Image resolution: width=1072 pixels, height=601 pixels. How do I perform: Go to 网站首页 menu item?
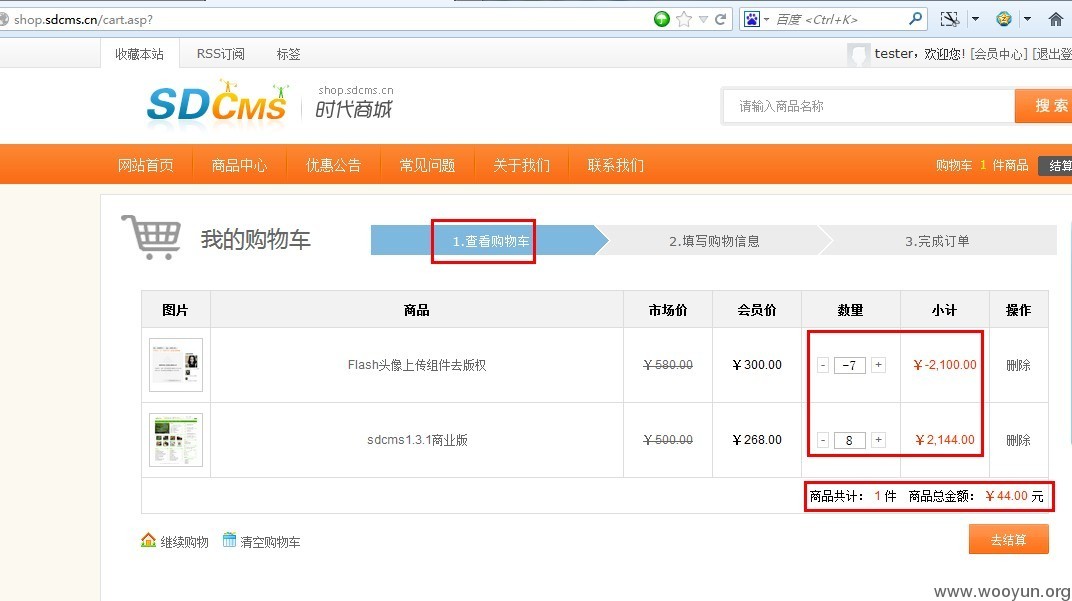[146, 165]
